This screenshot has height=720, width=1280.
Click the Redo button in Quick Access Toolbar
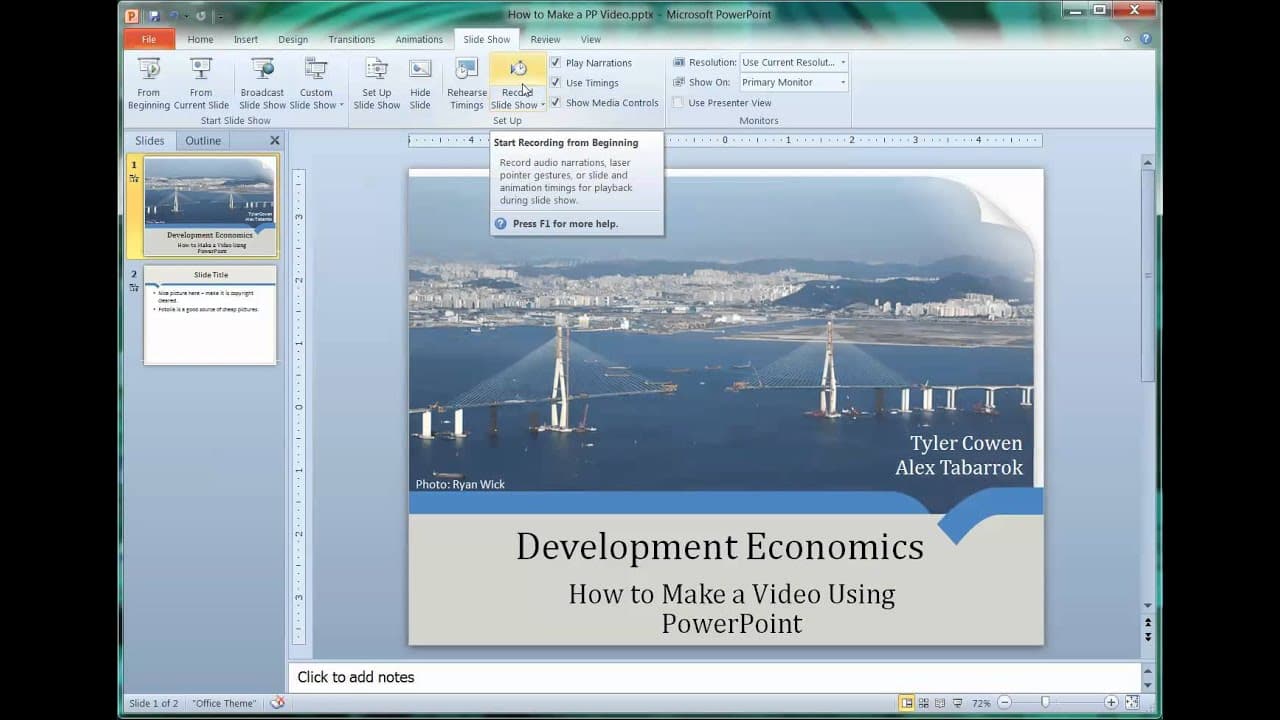[200, 16]
